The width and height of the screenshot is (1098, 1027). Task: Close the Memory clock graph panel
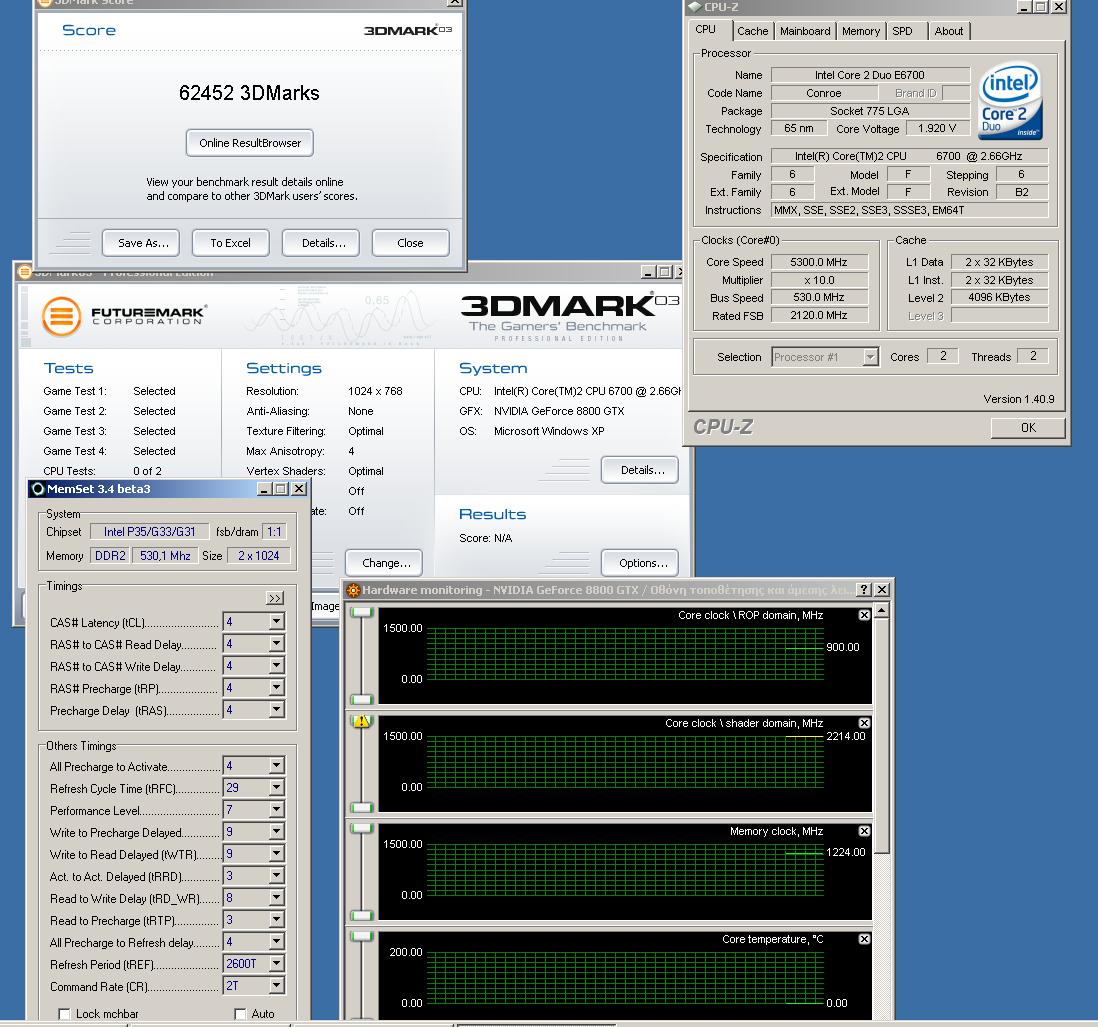click(x=864, y=831)
